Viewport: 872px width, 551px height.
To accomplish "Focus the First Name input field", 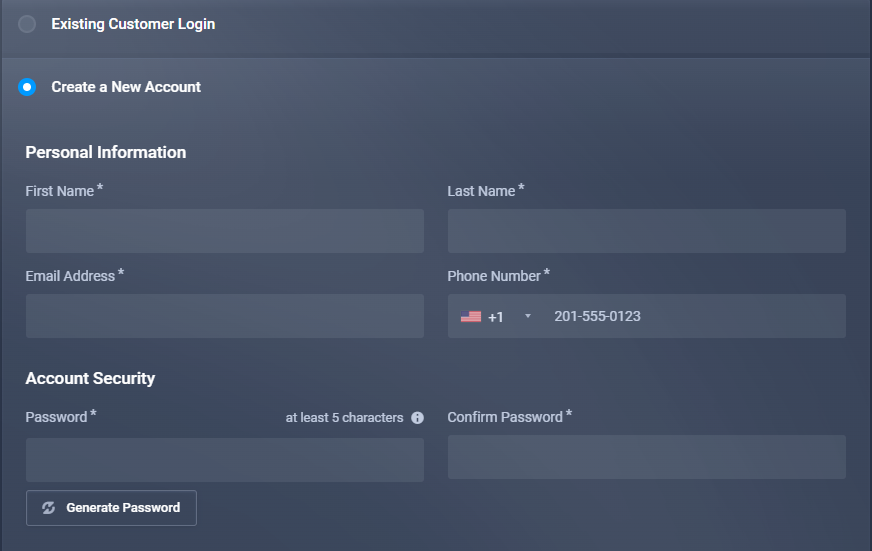I will click(224, 231).
